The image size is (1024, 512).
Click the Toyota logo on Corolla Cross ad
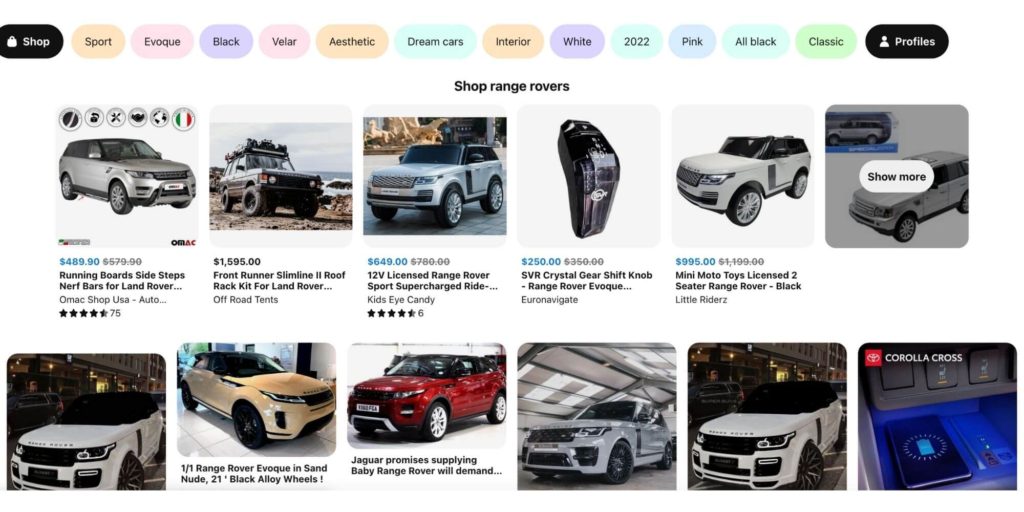pos(873,357)
